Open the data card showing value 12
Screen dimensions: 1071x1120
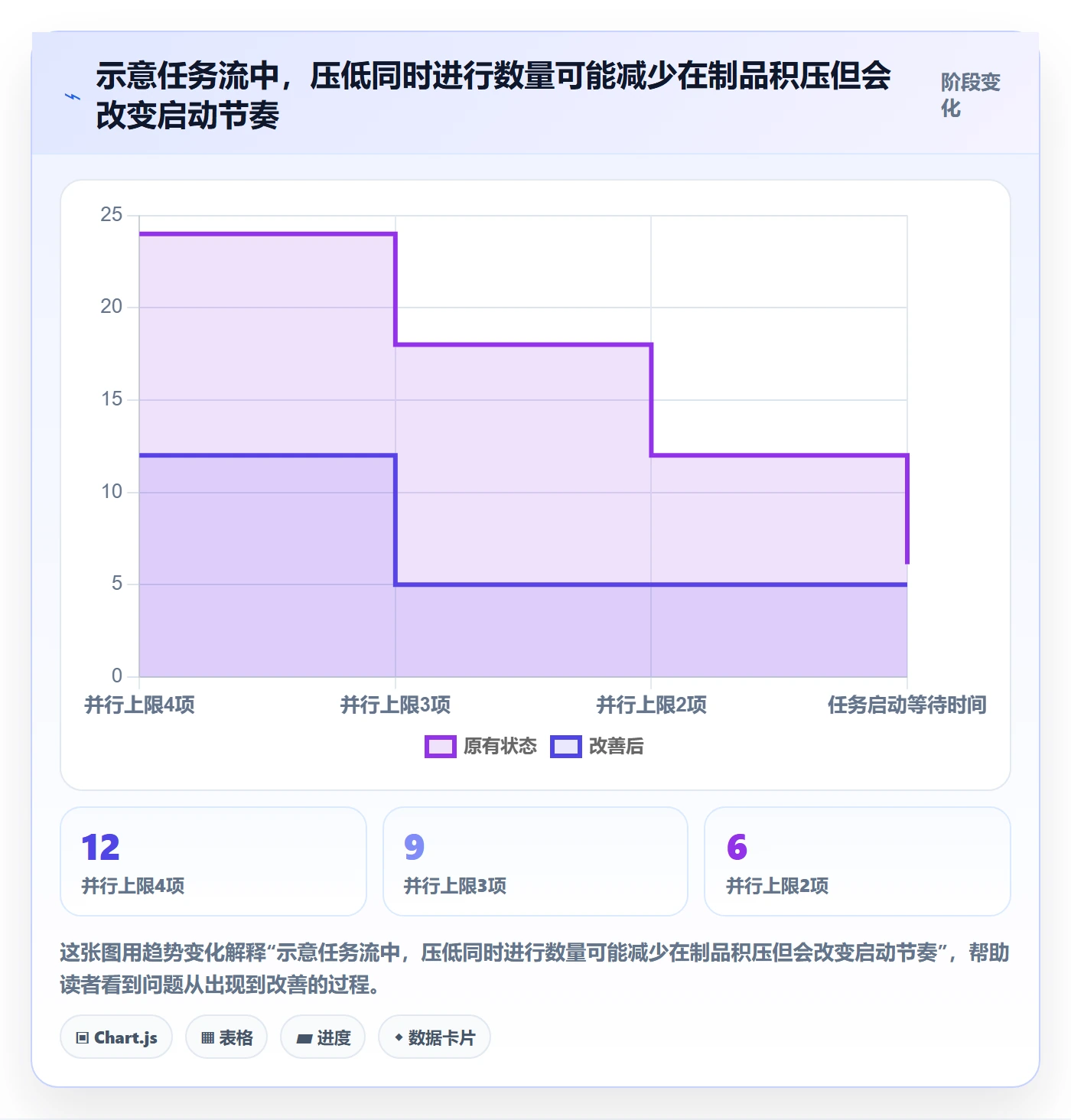pyautogui.click(x=213, y=861)
